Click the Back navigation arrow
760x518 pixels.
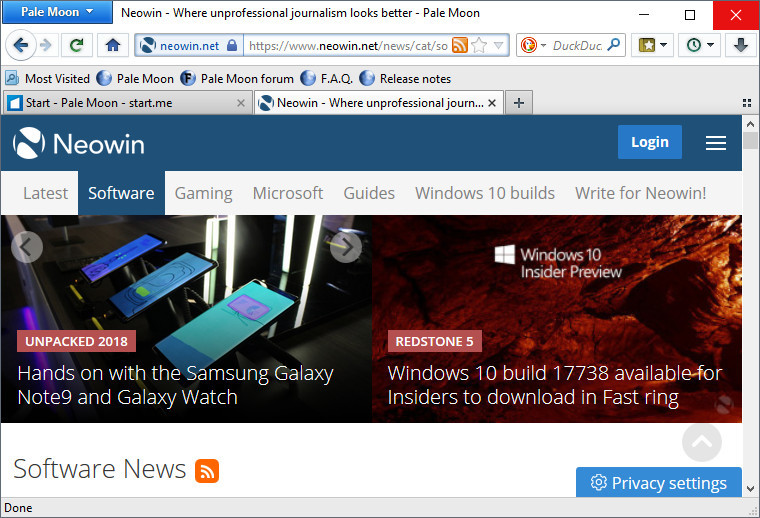[21, 45]
